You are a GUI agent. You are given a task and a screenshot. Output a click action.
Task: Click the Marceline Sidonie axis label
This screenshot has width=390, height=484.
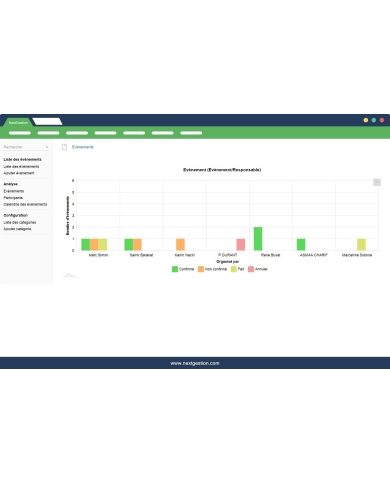(357, 255)
